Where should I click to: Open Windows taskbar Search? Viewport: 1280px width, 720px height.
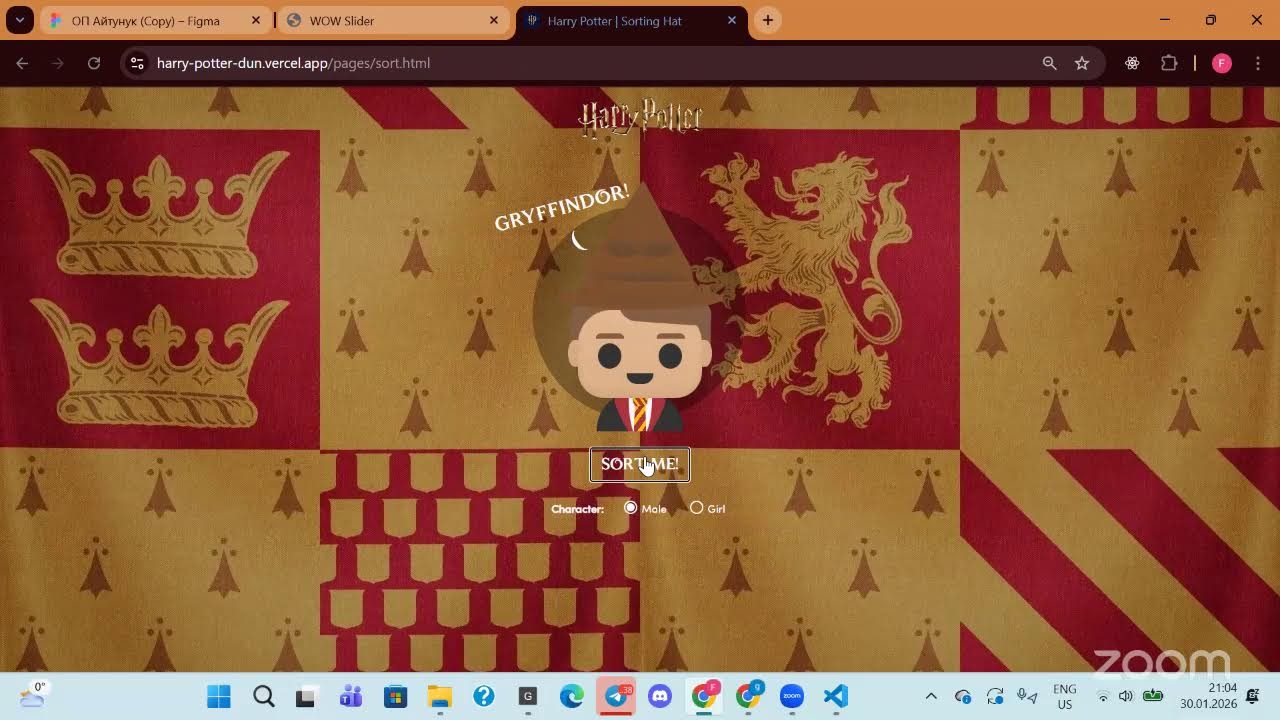(263, 696)
